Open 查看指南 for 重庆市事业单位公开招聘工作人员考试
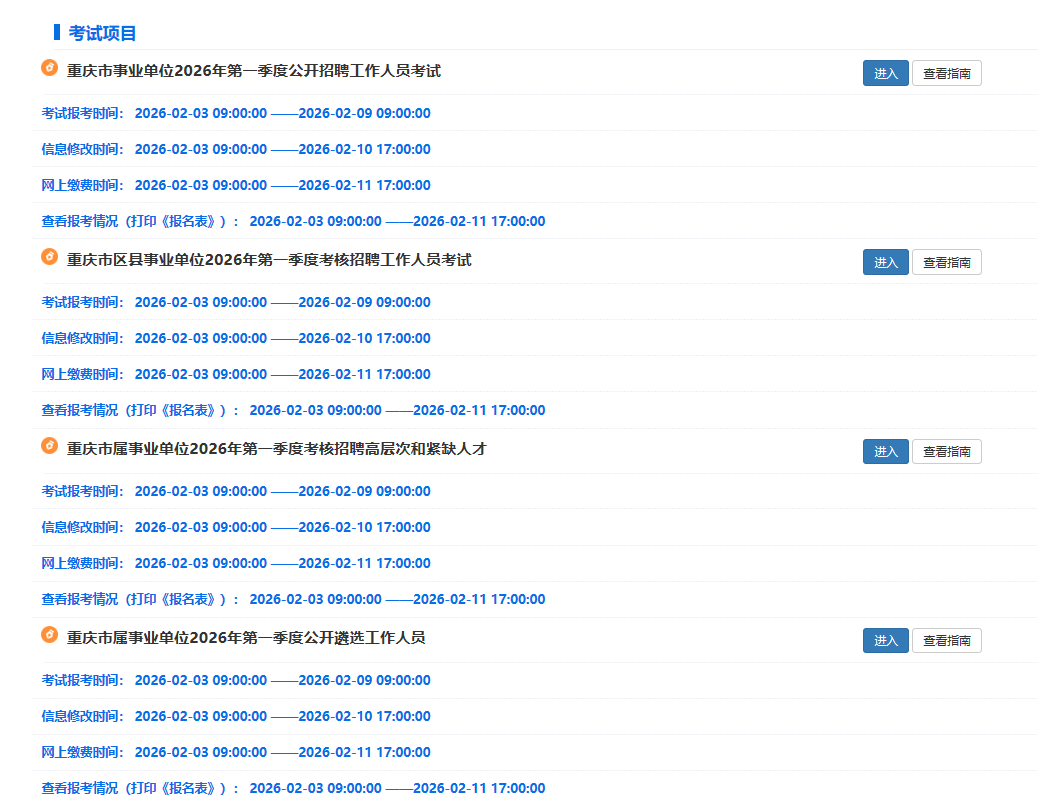This screenshot has height=802, width=1038. tap(946, 73)
